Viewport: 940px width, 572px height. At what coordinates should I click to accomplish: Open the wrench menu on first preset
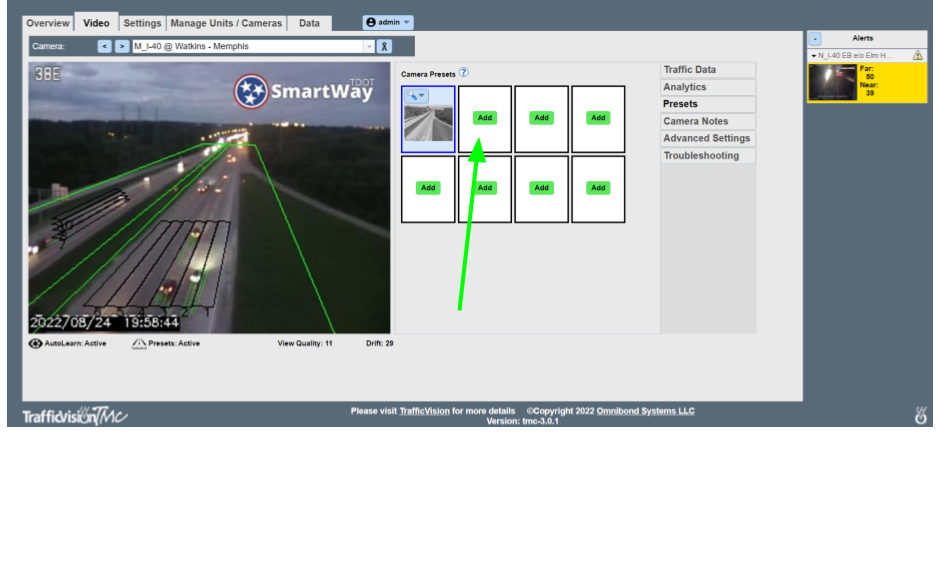pos(416,95)
